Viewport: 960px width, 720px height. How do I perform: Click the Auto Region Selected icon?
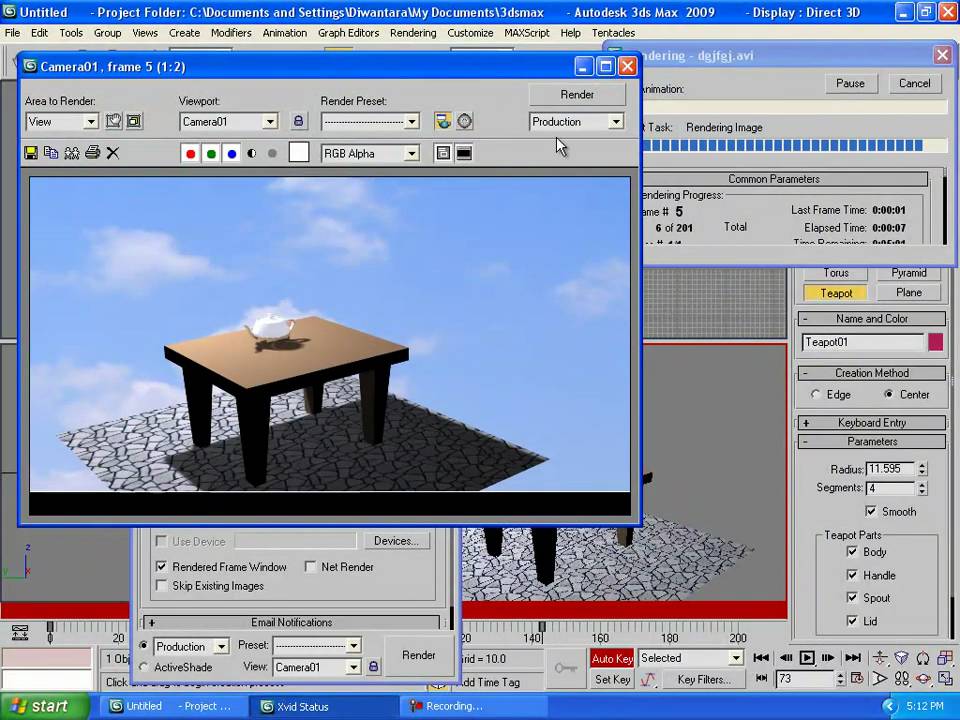pyautogui.click(x=134, y=121)
